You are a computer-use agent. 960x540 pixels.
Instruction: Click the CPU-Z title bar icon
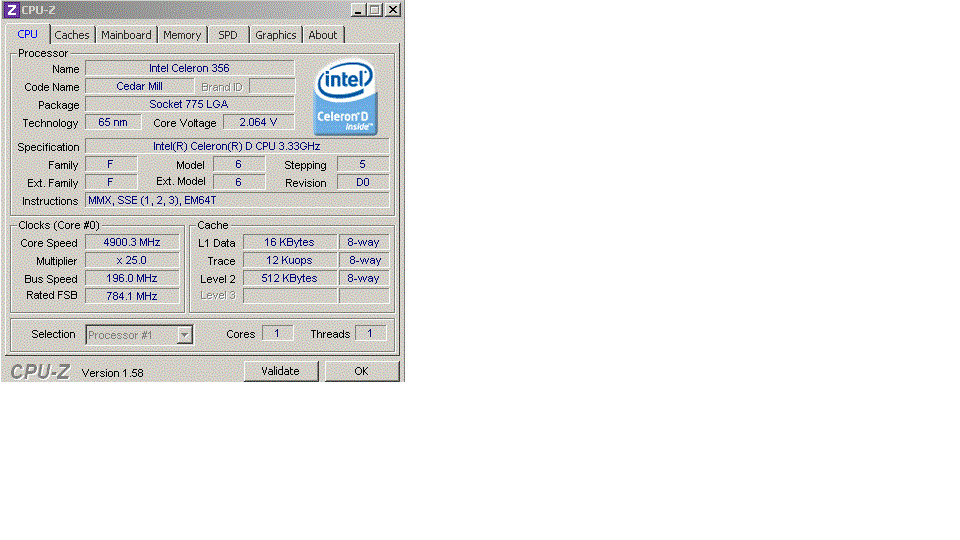click(x=11, y=10)
